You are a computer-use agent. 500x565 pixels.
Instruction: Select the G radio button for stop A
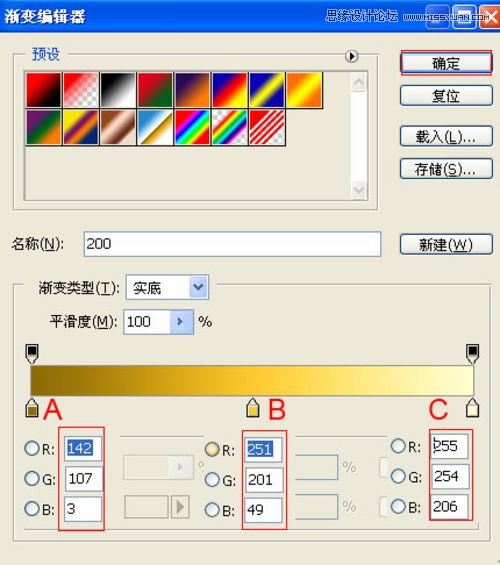pyautogui.click(x=32, y=479)
